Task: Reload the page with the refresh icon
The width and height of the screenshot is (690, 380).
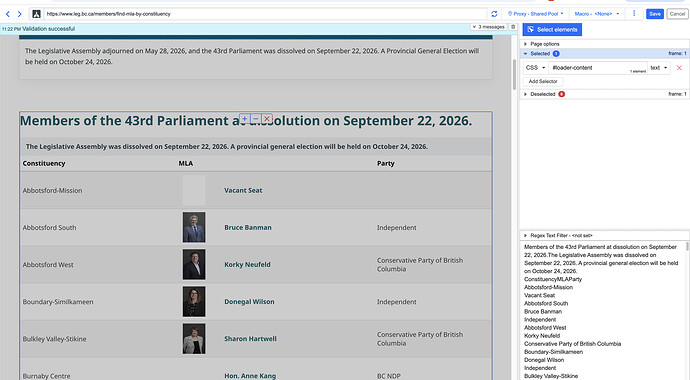Action: (x=494, y=14)
